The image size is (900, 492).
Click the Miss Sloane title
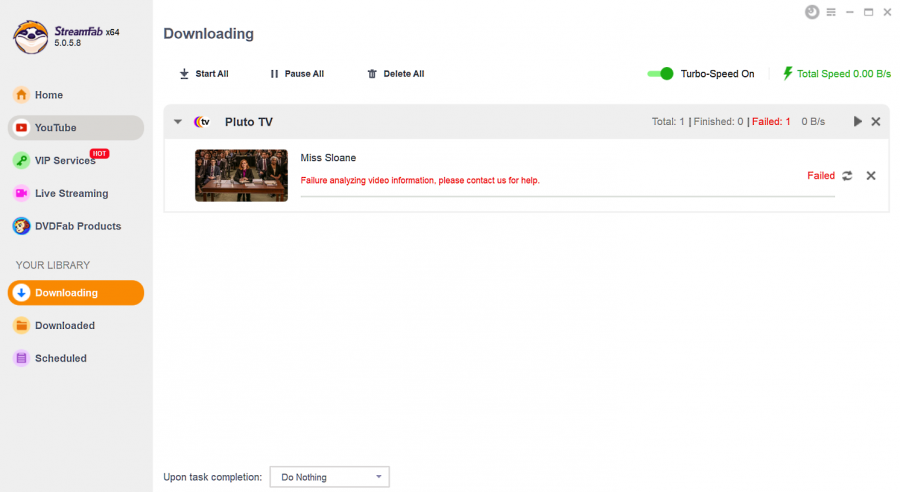coord(328,158)
